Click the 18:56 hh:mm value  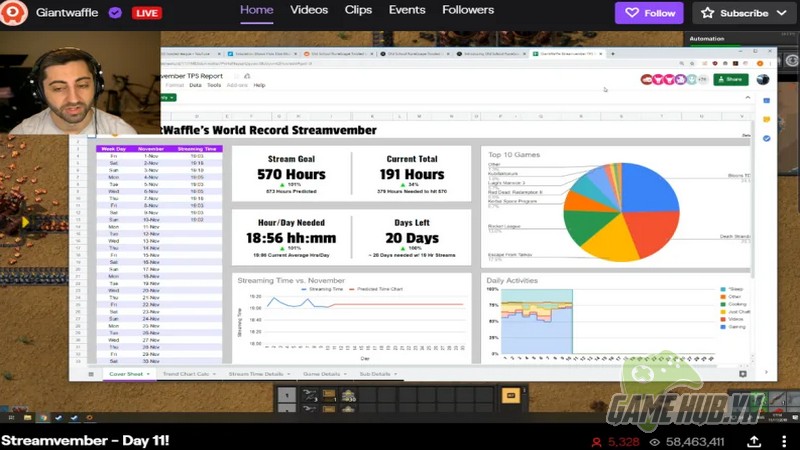[291, 238]
